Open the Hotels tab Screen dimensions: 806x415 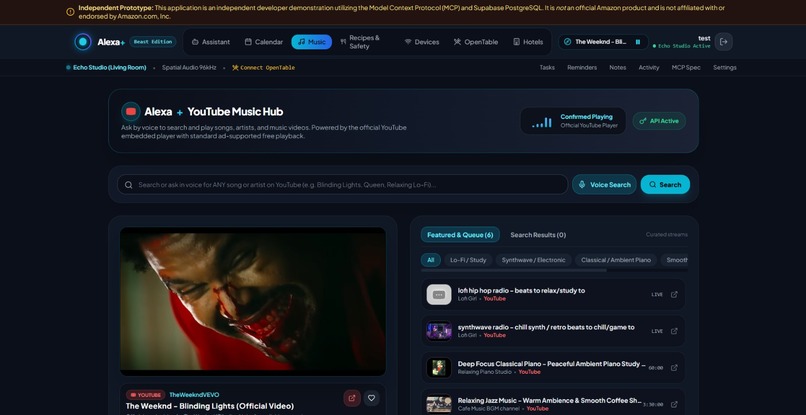[528, 42]
